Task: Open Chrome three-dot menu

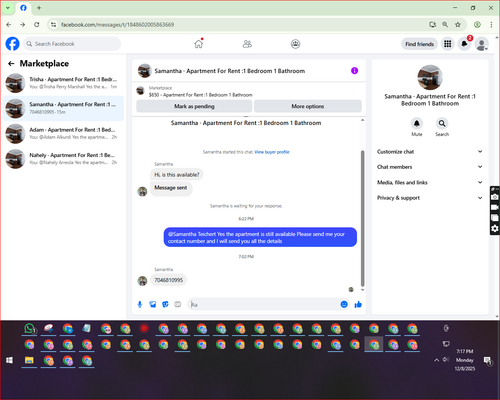Action: (x=491, y=25)
